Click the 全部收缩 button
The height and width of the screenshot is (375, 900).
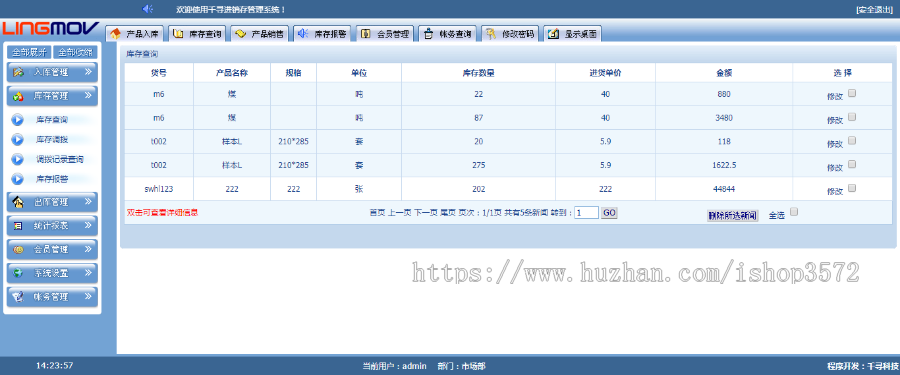(75, 52)
